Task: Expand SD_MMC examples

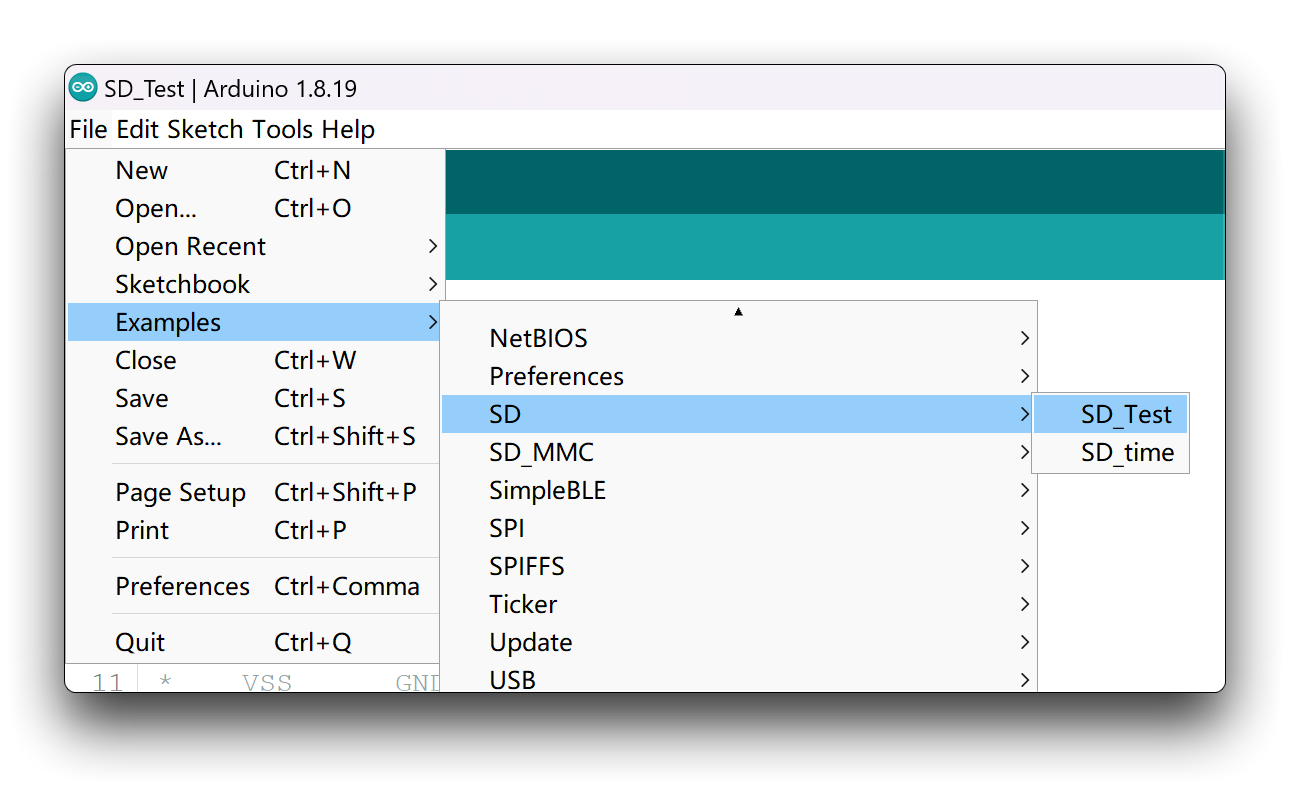Action: 738,452
